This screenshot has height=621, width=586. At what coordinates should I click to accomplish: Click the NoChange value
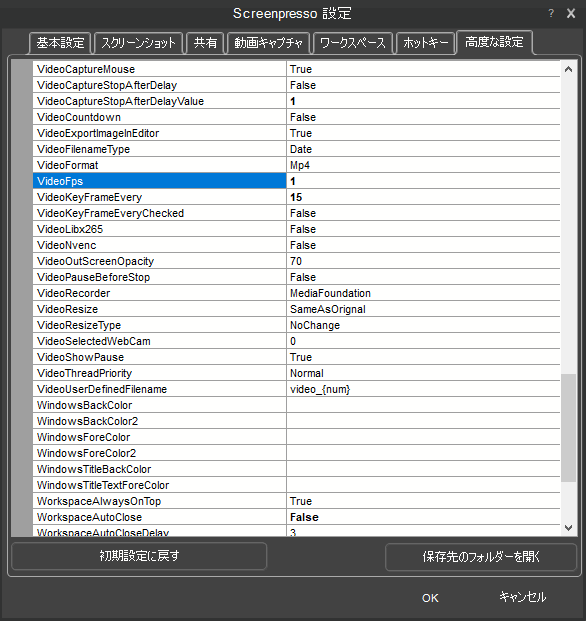pos(423,325)
